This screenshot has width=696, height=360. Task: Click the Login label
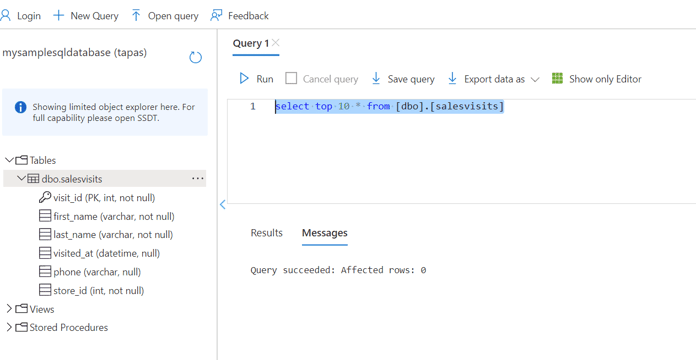coord(29,16)
